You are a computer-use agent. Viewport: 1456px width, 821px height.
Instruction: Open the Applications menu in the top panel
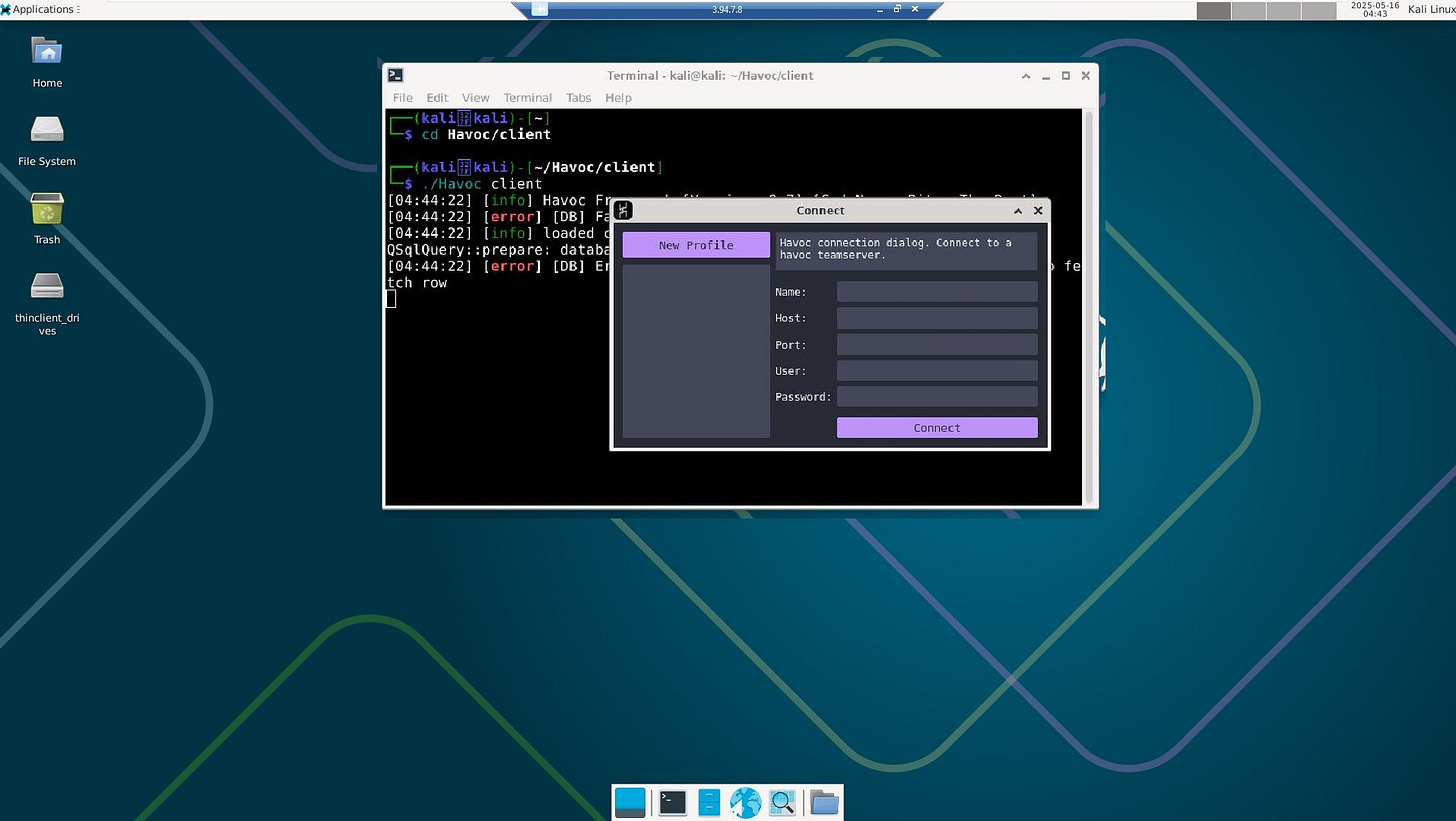pos(39,9)
